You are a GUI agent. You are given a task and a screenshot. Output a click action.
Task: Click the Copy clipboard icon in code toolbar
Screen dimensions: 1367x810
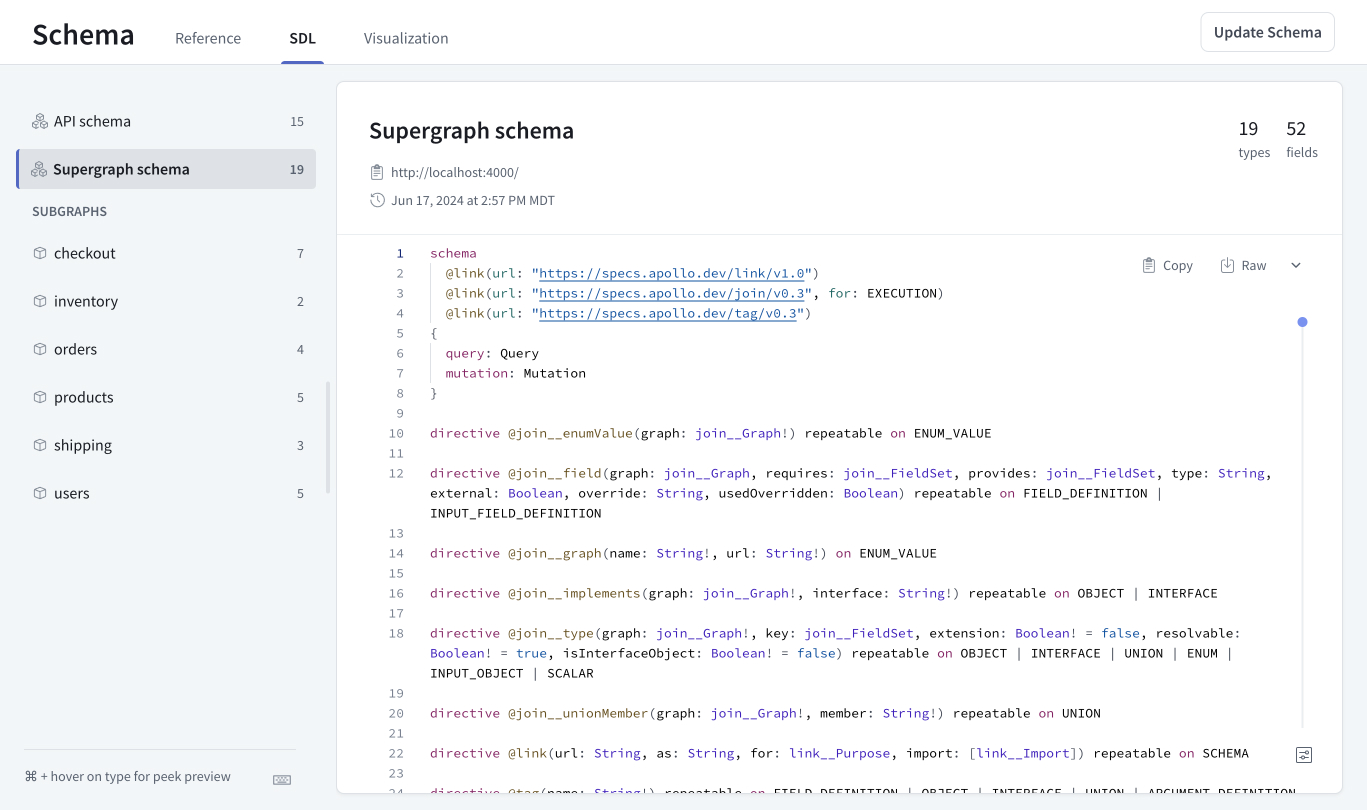[1149, 265]
